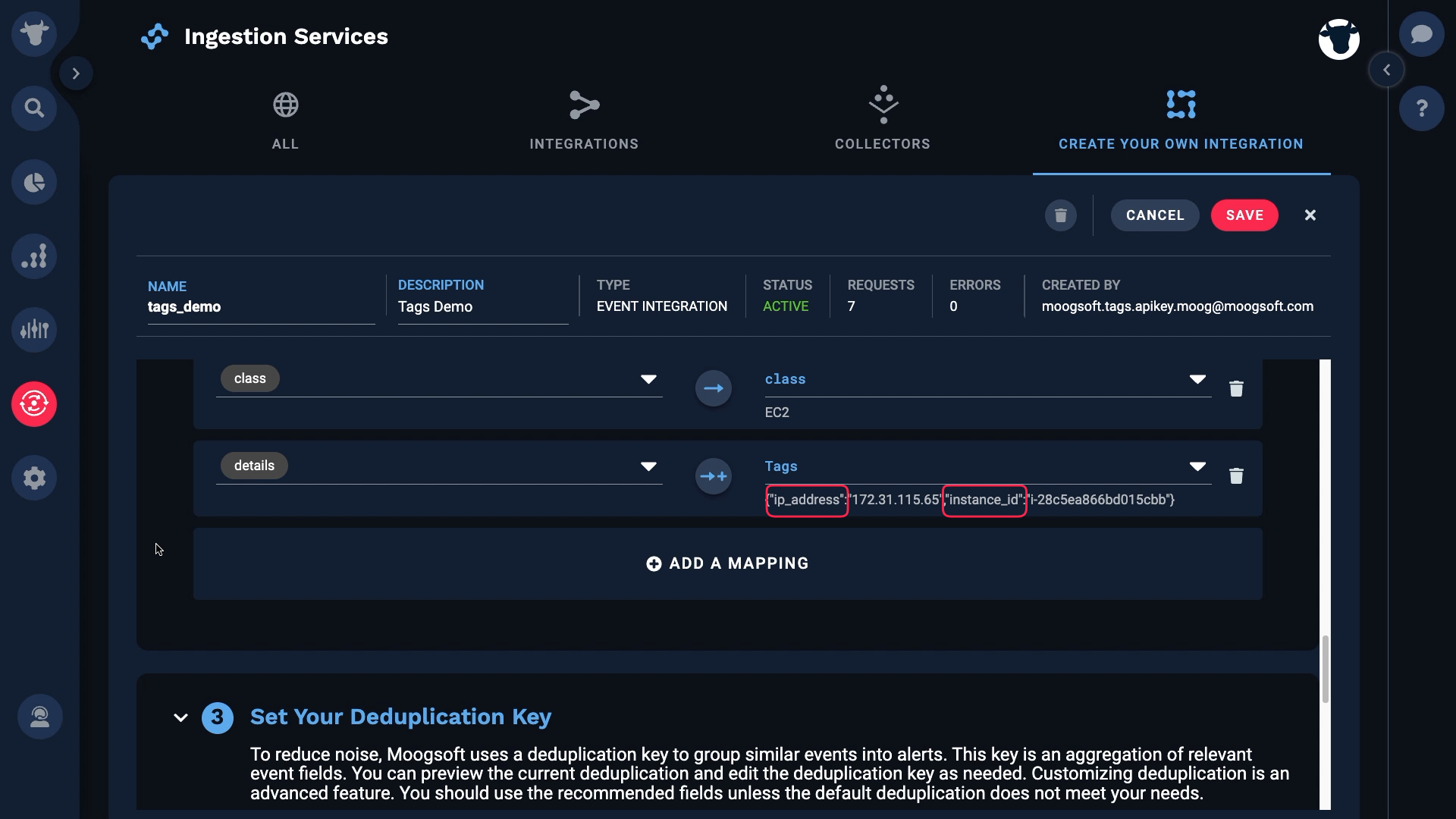
Task: Open the search icon in sidebar
Action: click(x=34, y=108)
